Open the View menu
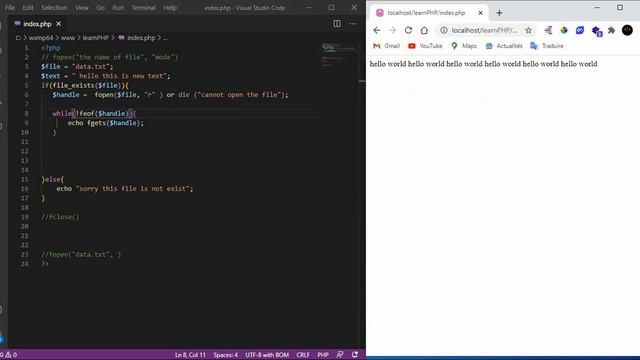The image size is (640, 360). [82, 8]
